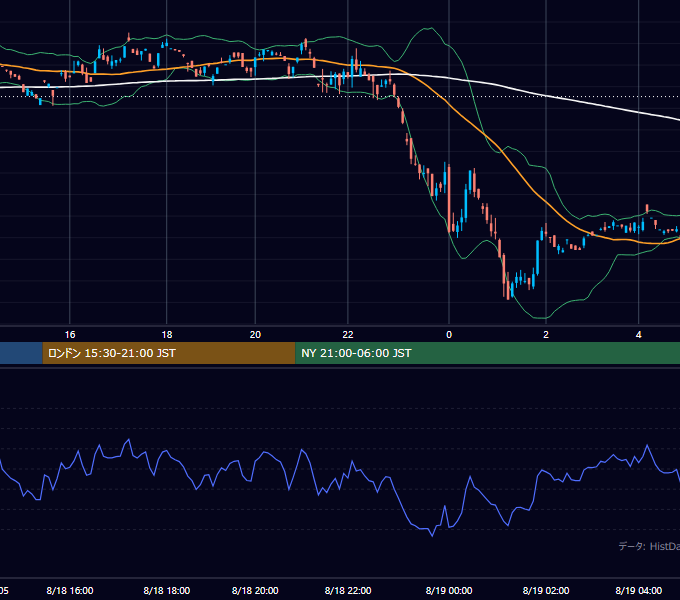The image size is (680, 600).
Task: Click the 18 hour label on chart axis
Action: pos(167,335)
